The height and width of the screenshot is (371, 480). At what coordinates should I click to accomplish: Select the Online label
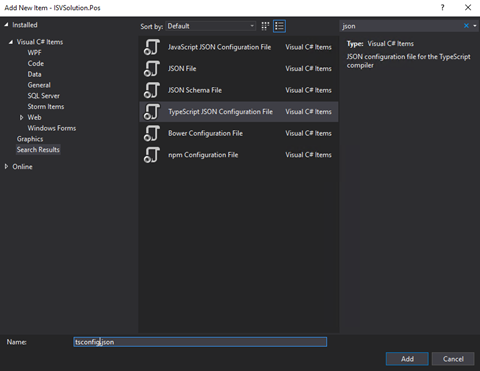coord(22,167)
